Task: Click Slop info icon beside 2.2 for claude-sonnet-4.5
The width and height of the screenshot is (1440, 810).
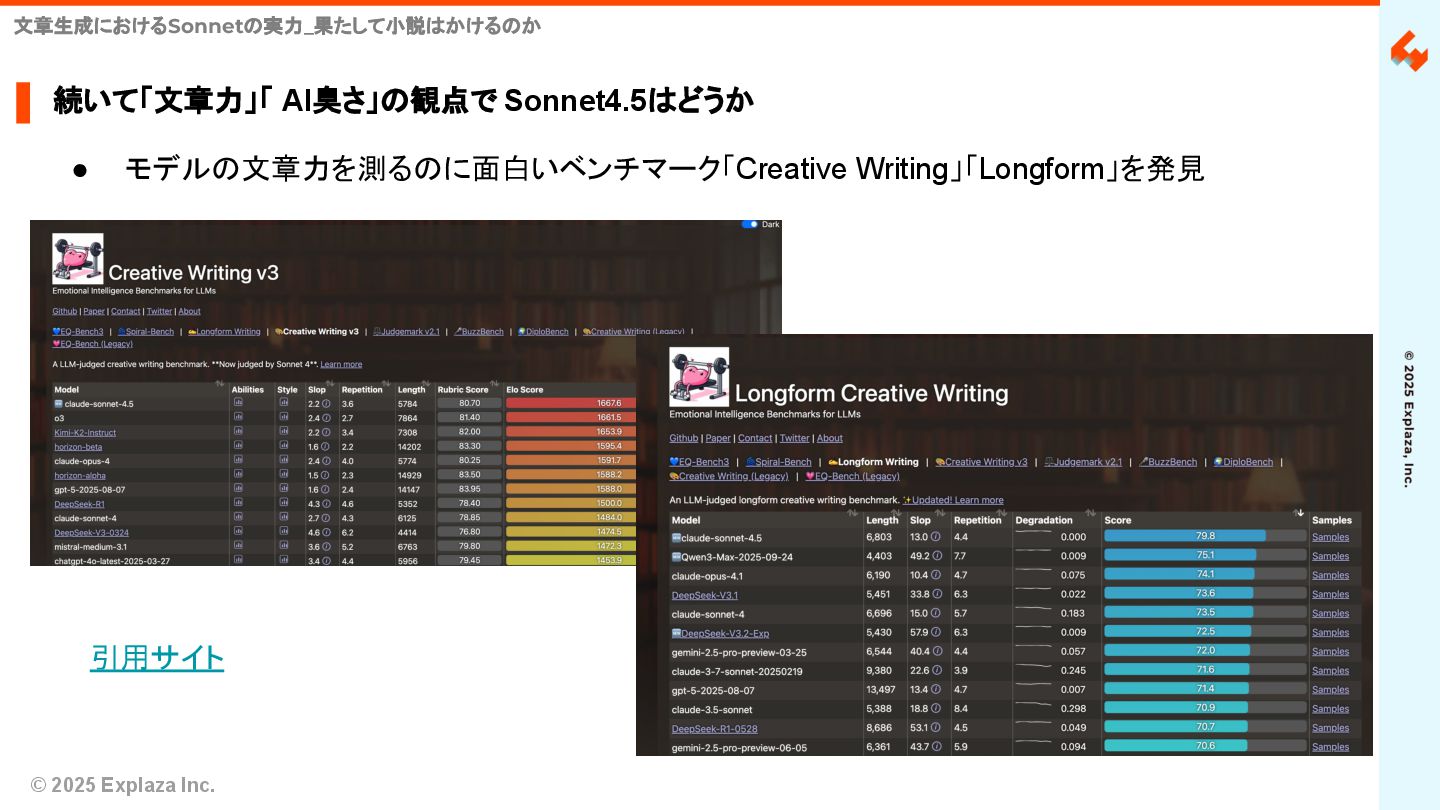Action: [326, 404]
